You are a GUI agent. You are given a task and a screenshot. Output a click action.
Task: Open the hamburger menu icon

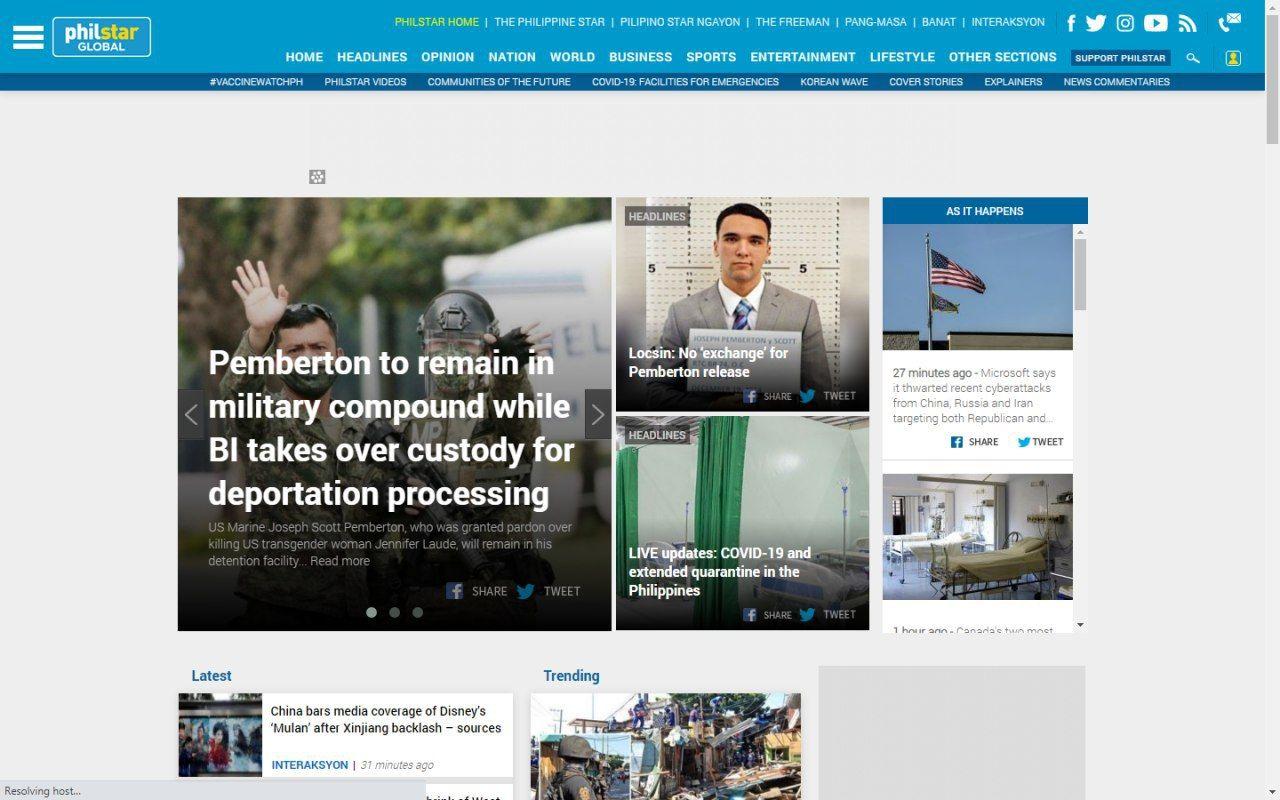(28, 37)
